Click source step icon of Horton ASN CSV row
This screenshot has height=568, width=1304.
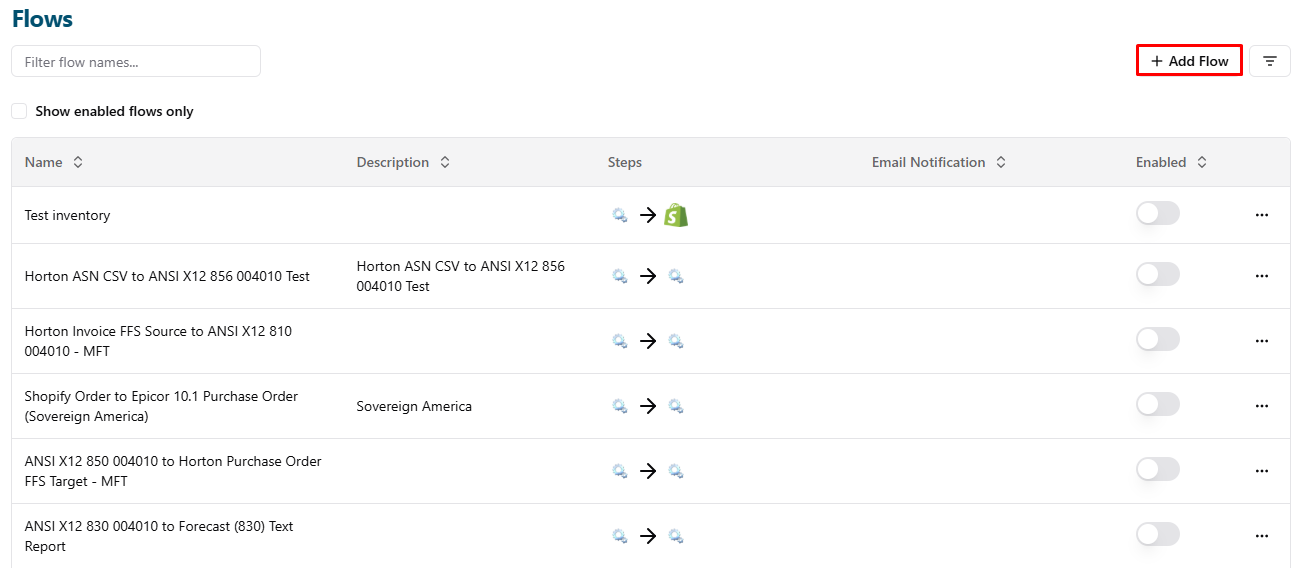pyautogui.click(x=620, y=276)
